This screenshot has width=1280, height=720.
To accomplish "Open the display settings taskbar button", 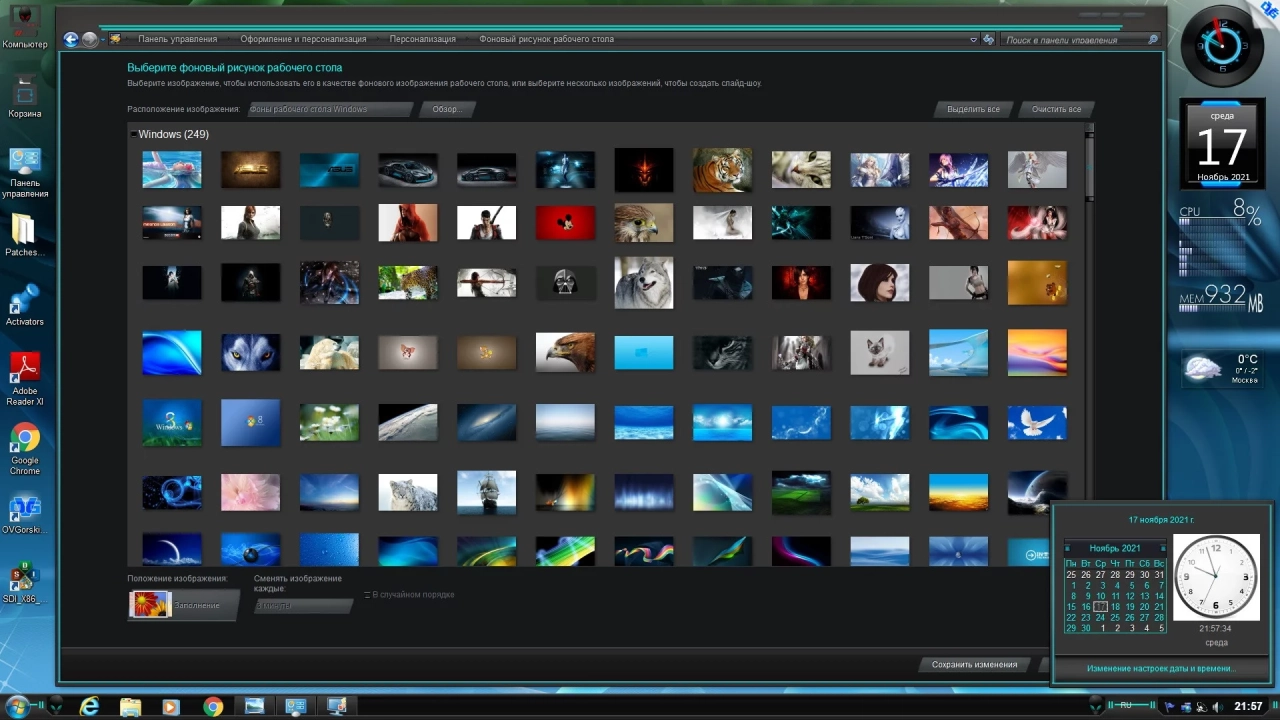I will (336, 706).
